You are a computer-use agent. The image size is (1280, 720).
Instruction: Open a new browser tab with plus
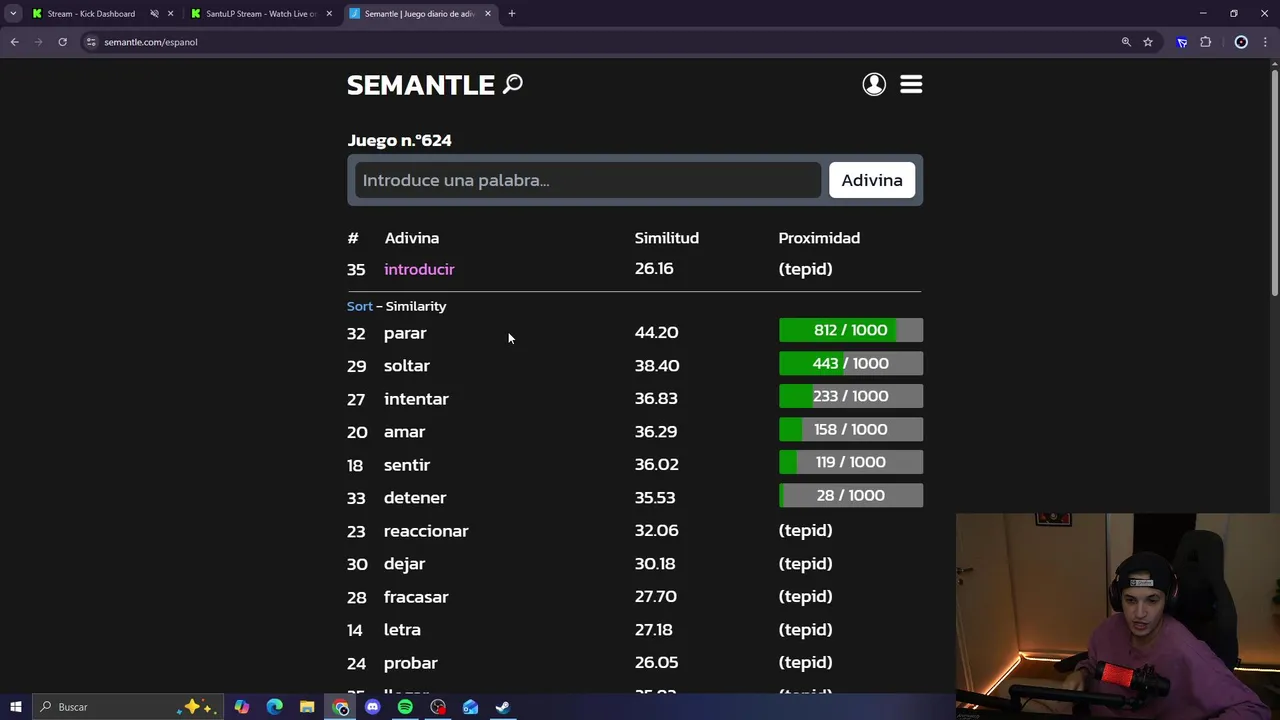[511, 13]
